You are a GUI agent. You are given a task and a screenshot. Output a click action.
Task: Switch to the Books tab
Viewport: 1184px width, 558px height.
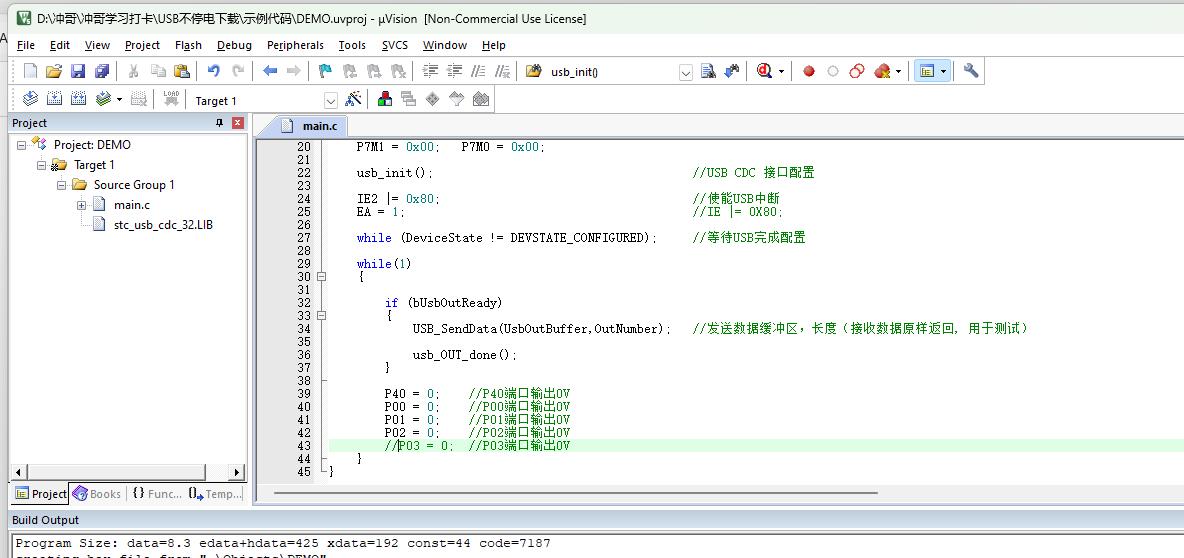point(97,494)
